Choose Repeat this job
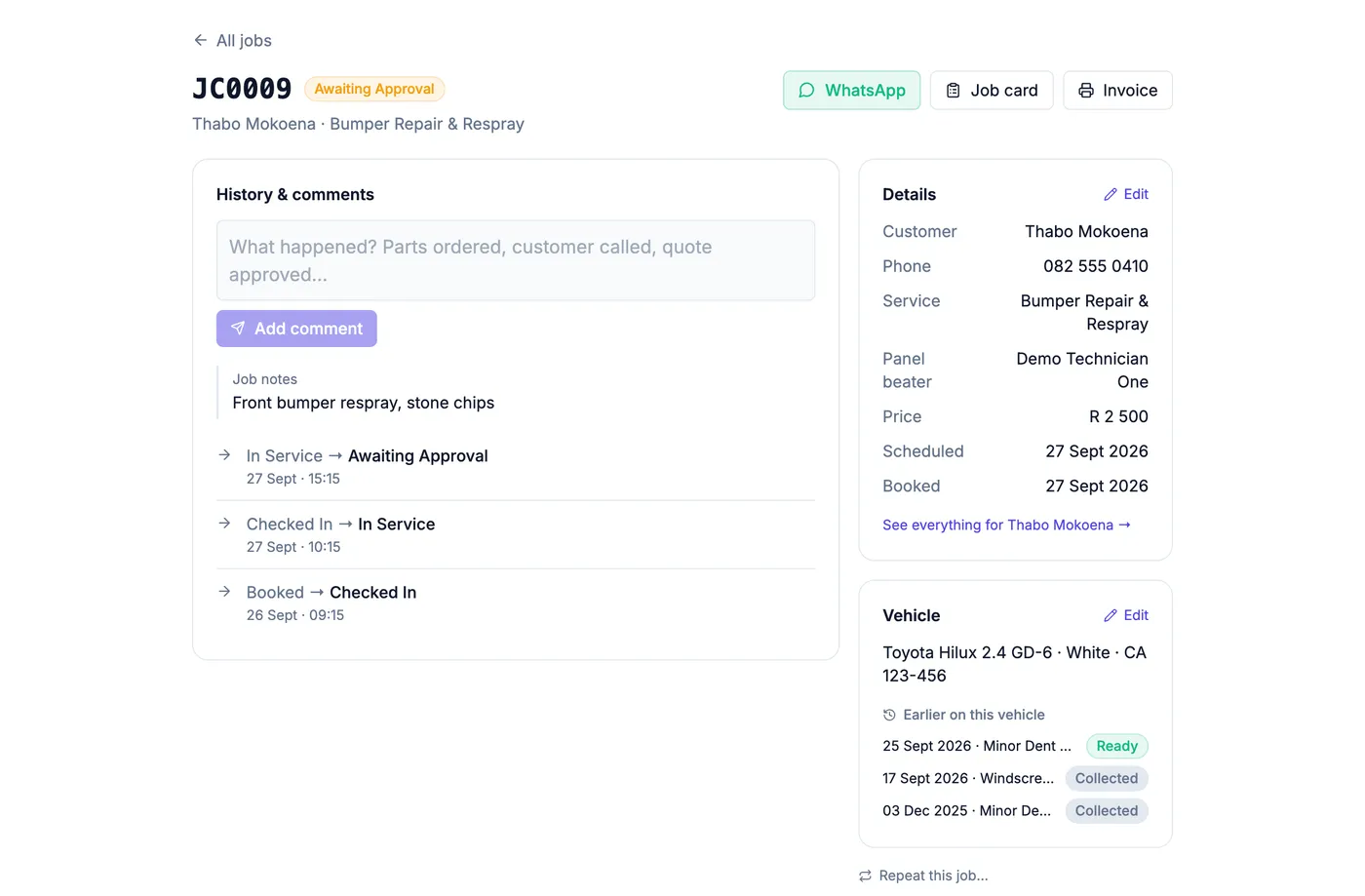Screen dimensions: 1365x896 click(x=923, y=876)
